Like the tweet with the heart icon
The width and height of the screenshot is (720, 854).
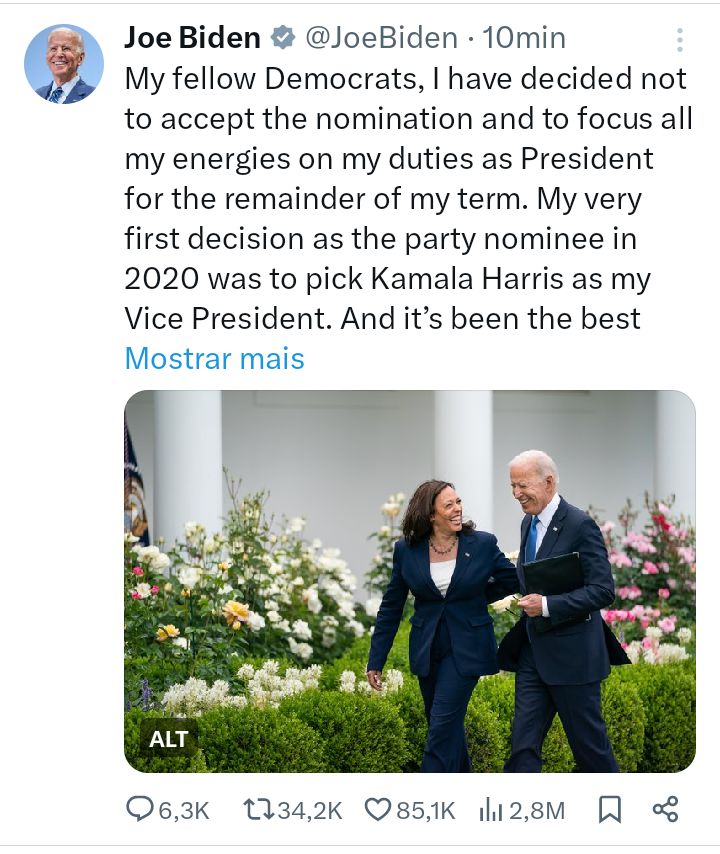coord(377,810)
